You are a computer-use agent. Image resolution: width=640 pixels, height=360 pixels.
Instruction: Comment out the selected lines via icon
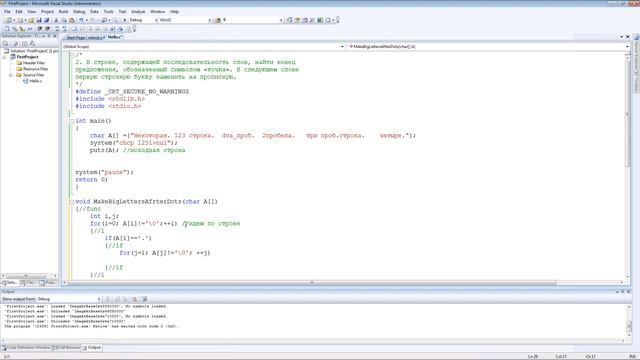click(57, 29)
